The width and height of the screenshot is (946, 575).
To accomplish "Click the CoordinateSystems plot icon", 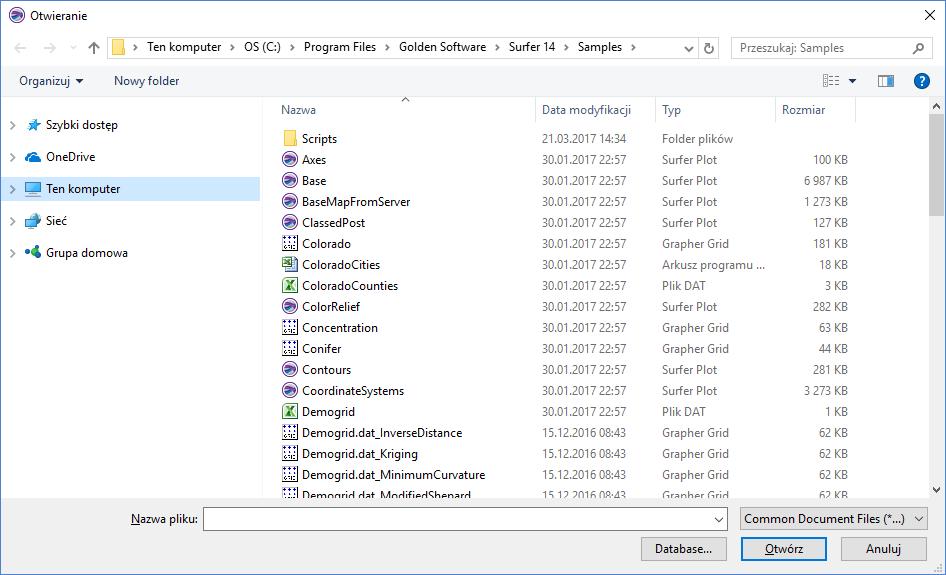I will pos(290,390).
